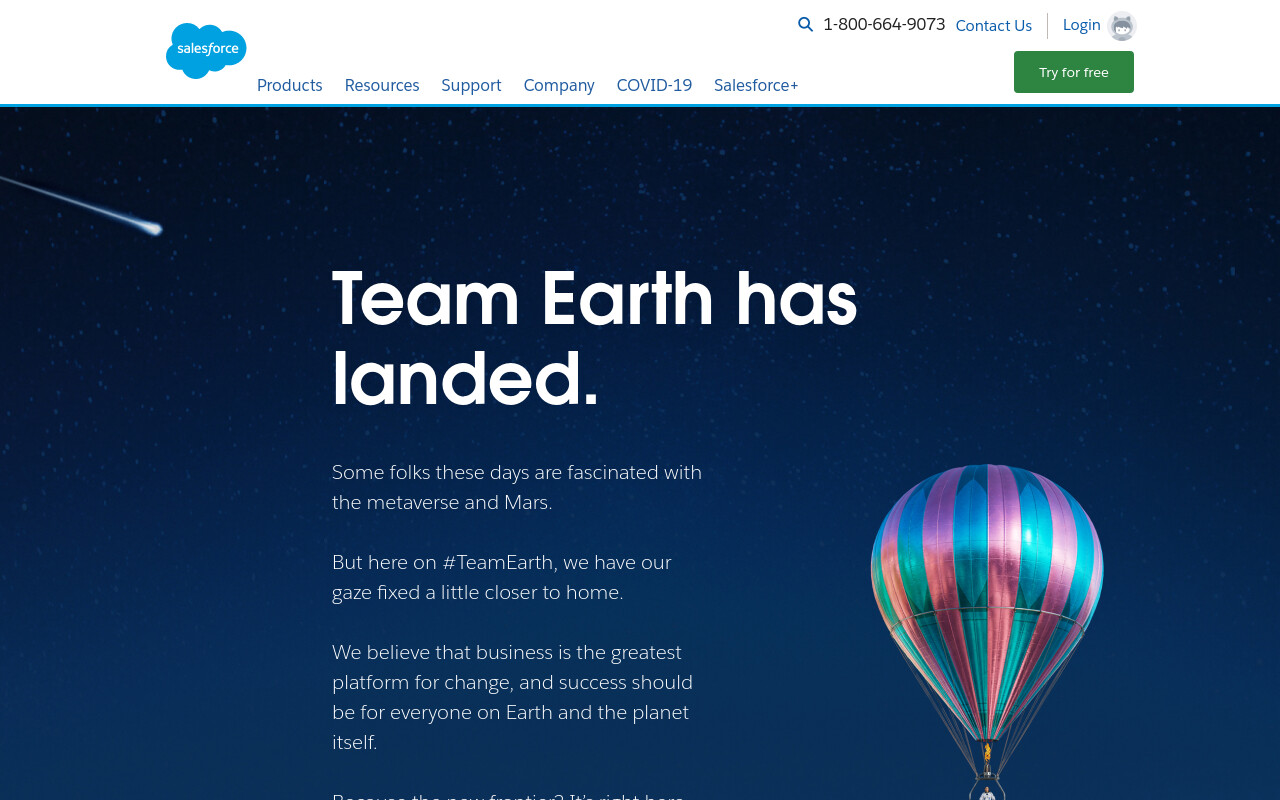The height and width of the screenshot is (800, 1280).
Task: Open the Products menu
Action: coord(290,85)
